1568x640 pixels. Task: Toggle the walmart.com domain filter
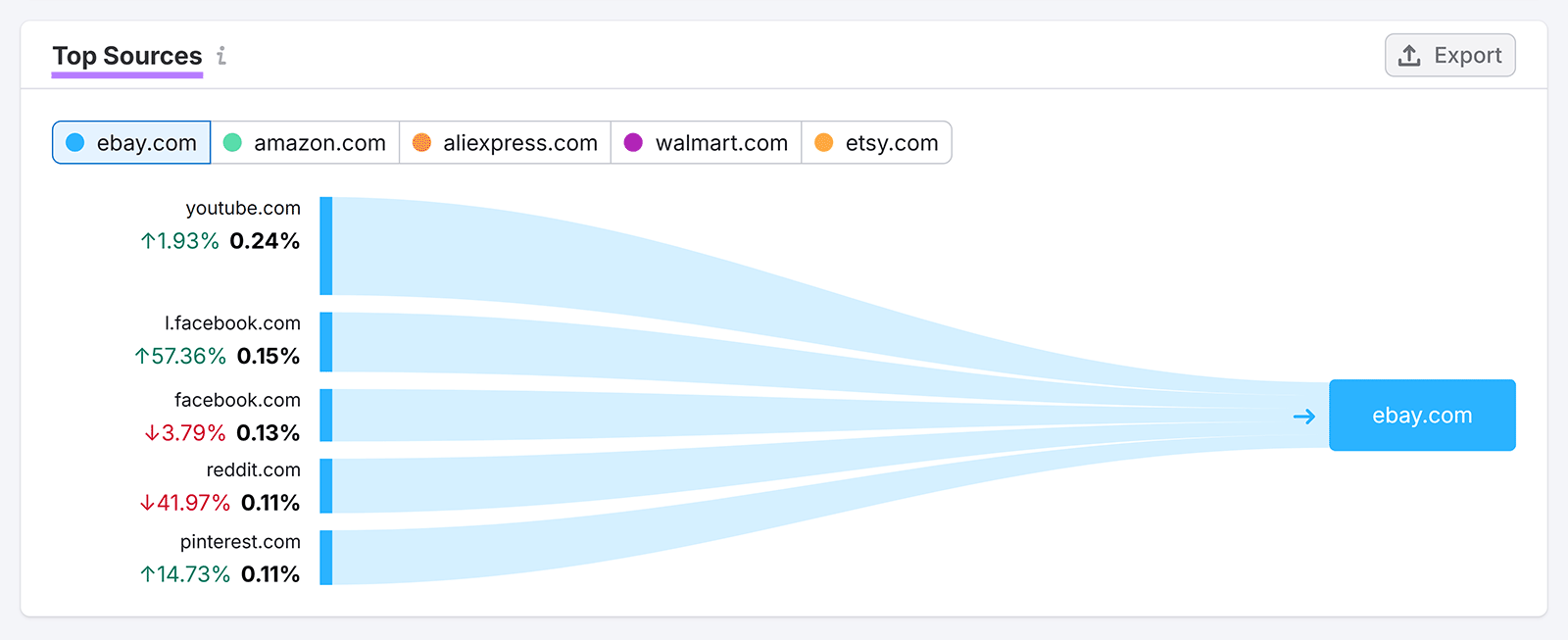(x=706, y=142)
